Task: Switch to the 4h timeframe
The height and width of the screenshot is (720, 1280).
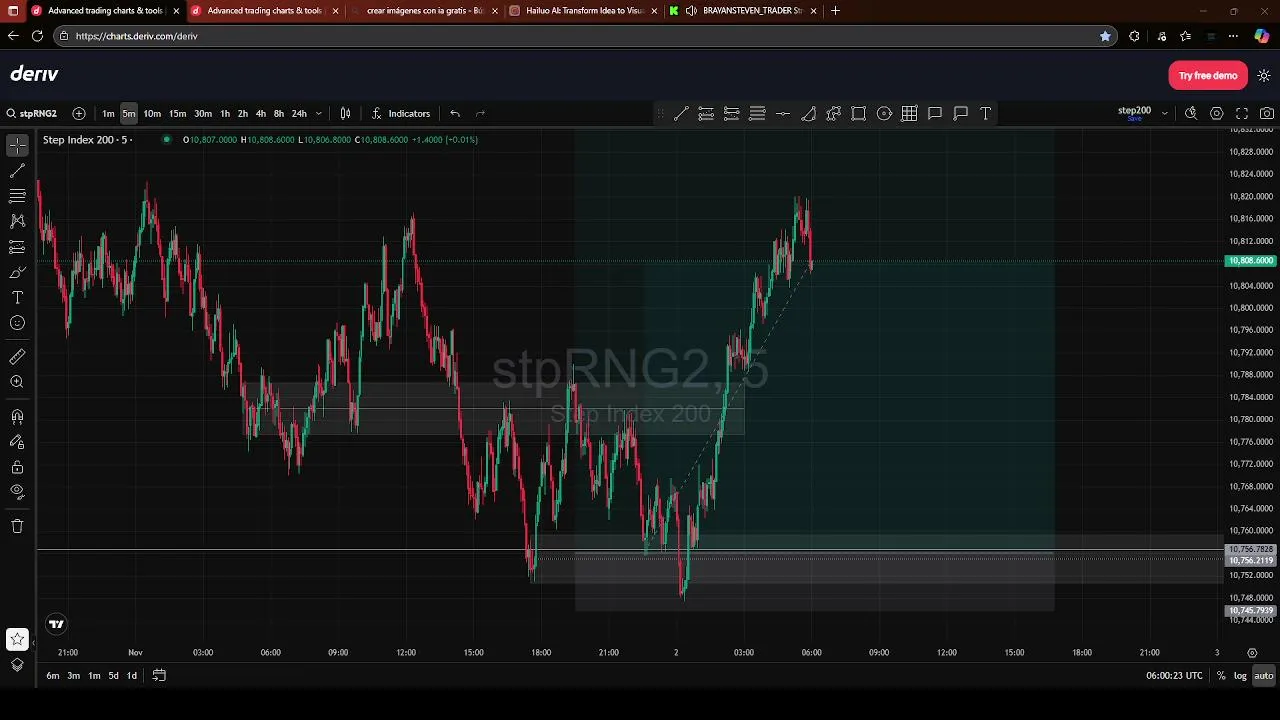Action: coord(261,113)
